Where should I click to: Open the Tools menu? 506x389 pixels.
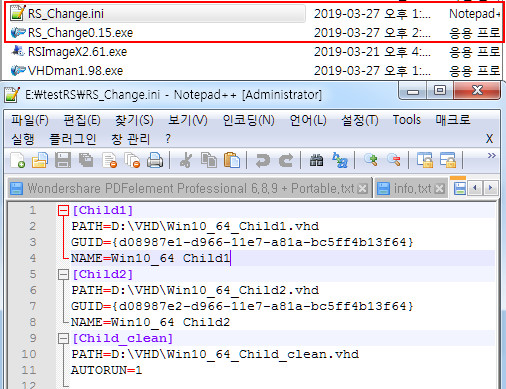[x=407, y=120]
